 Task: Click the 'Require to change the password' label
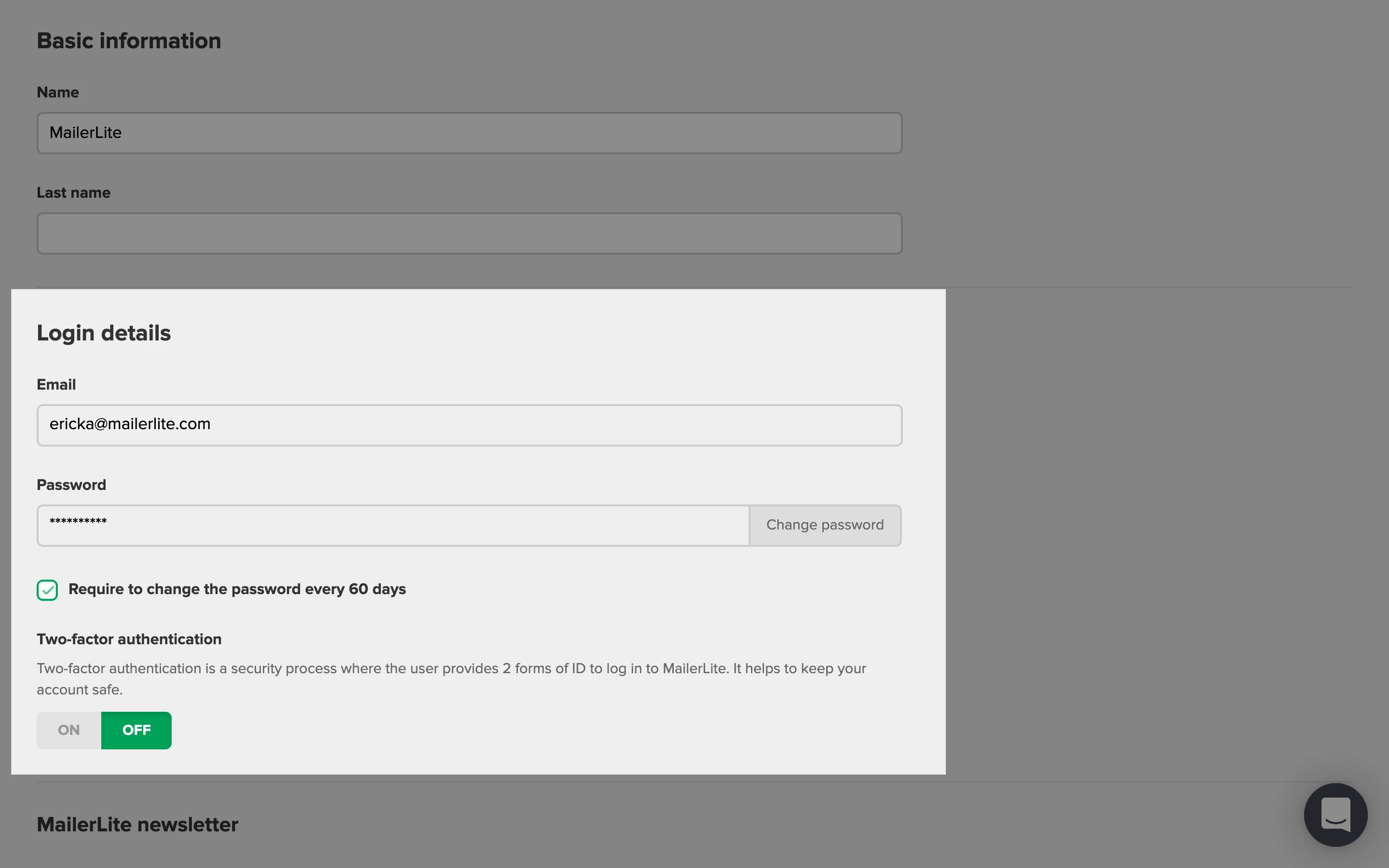(236, 590)
